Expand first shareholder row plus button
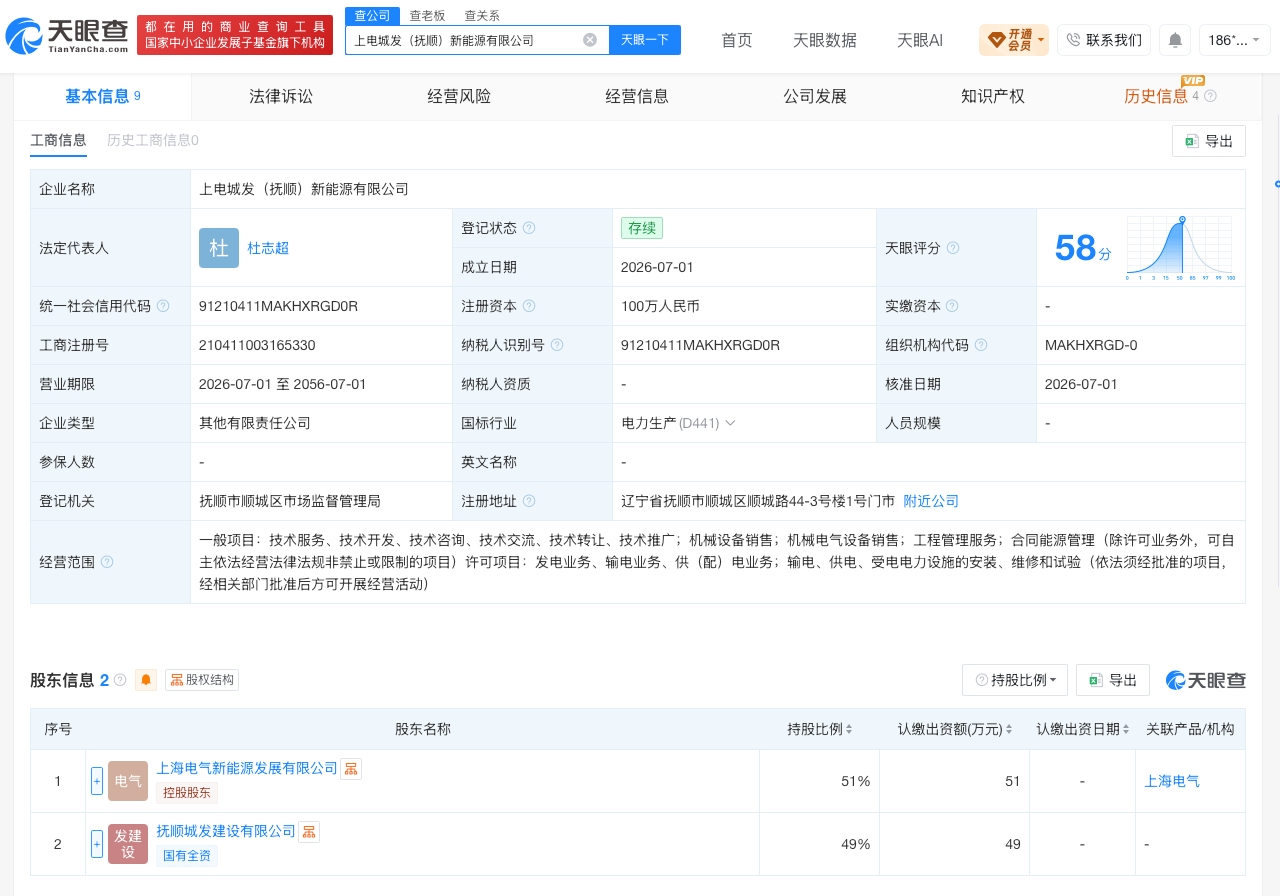Image resolution: width=1280 pixels, height=896 pixels. (x=97, y=781)
